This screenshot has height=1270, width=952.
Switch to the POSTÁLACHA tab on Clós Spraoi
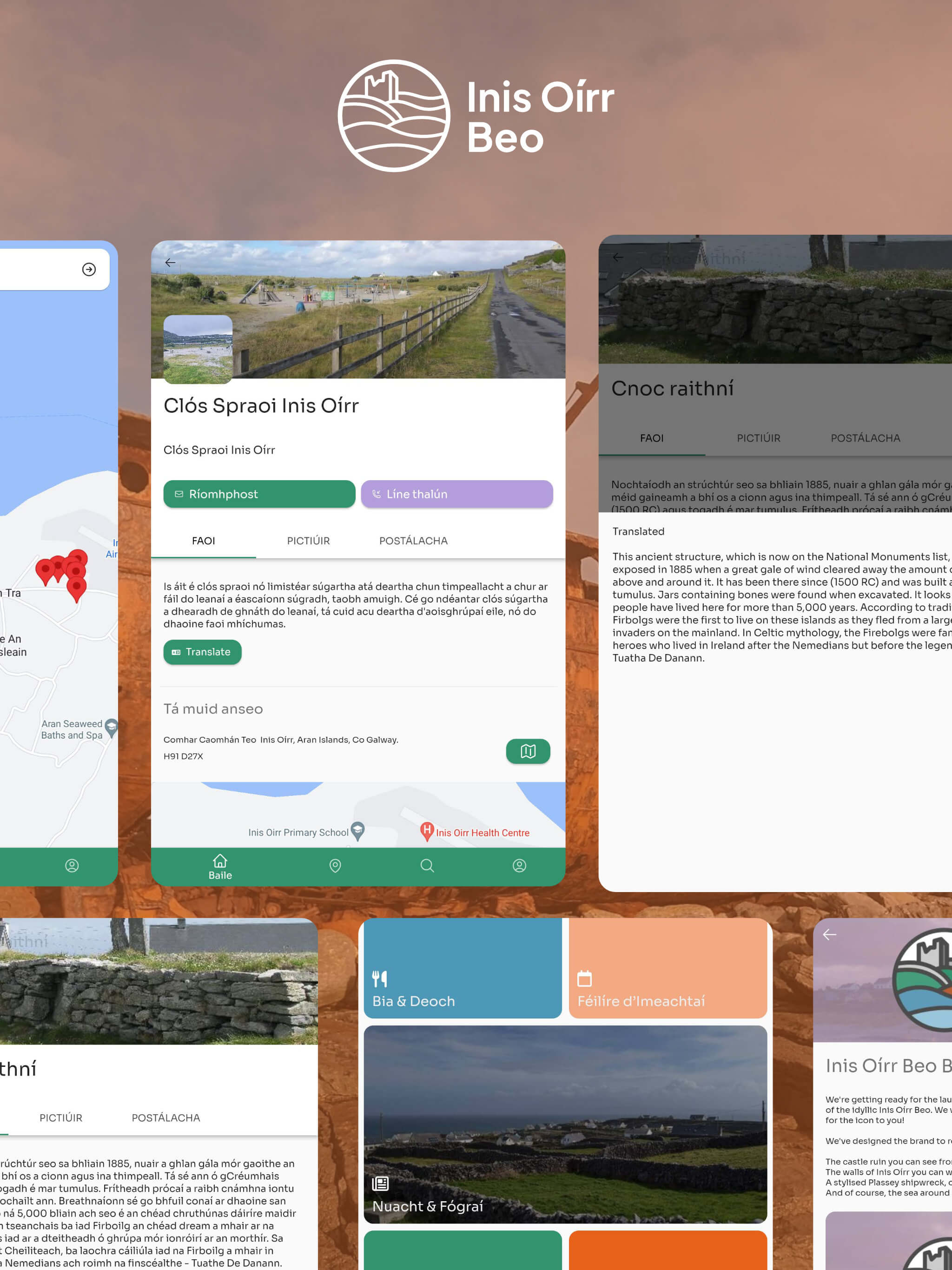pos(413,541)
